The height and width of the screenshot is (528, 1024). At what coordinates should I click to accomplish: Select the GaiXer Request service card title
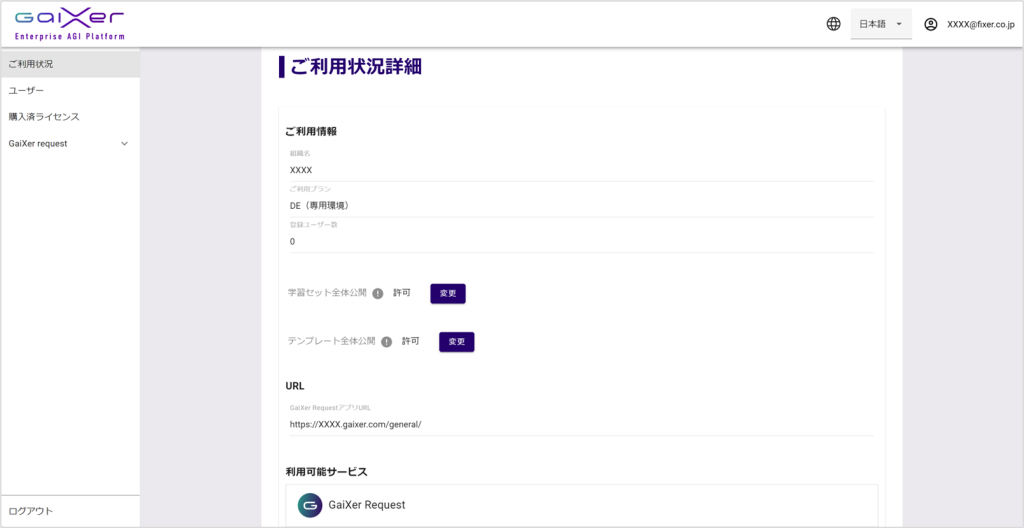pyautogui.click(x=367, y=505)
